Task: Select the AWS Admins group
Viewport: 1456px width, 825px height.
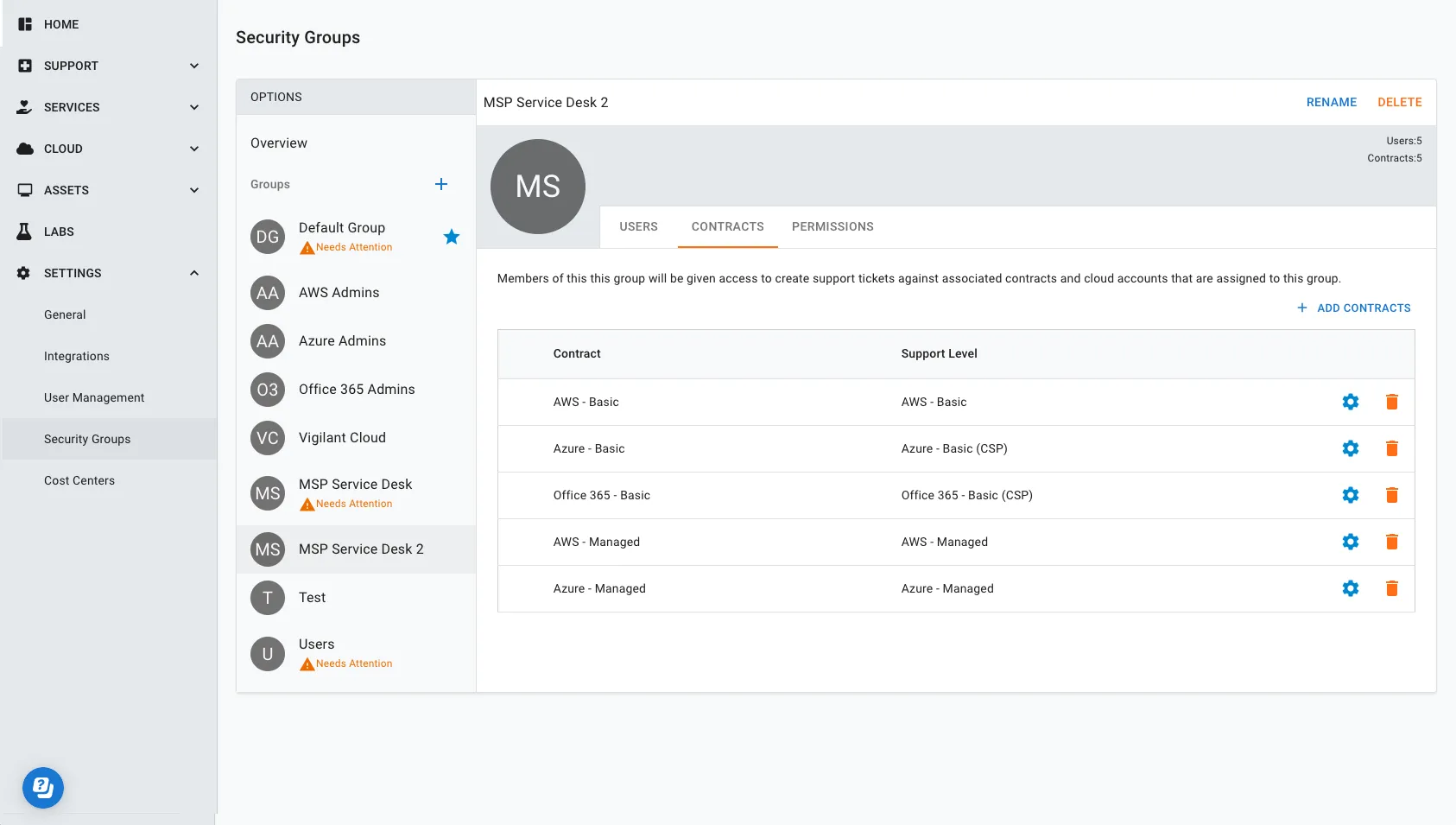Action: [x=356, y=293]
